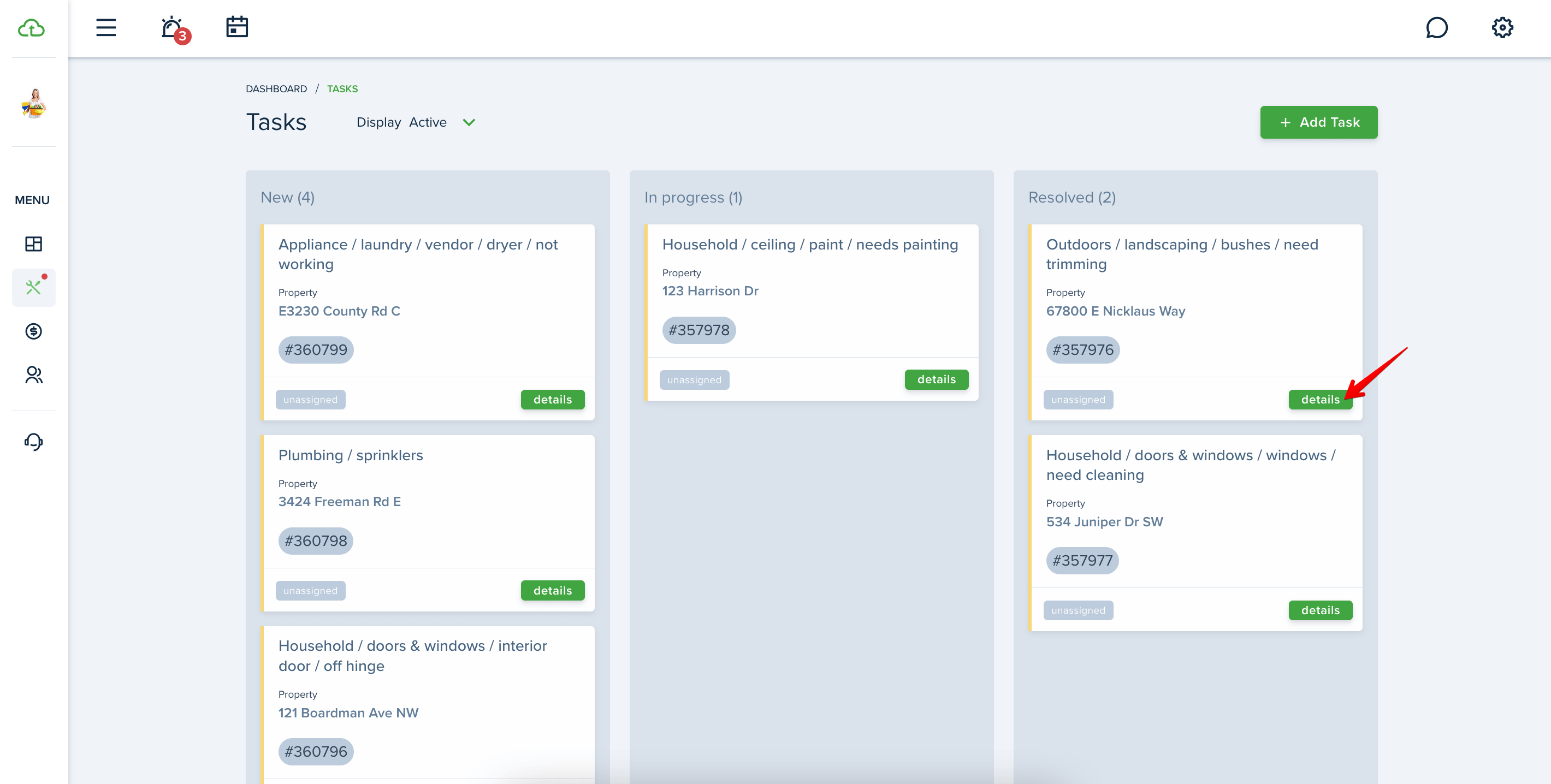Open the tasks tools icon in sidebar
This screenshot has width=1551, height=784.
pos(34,288)
